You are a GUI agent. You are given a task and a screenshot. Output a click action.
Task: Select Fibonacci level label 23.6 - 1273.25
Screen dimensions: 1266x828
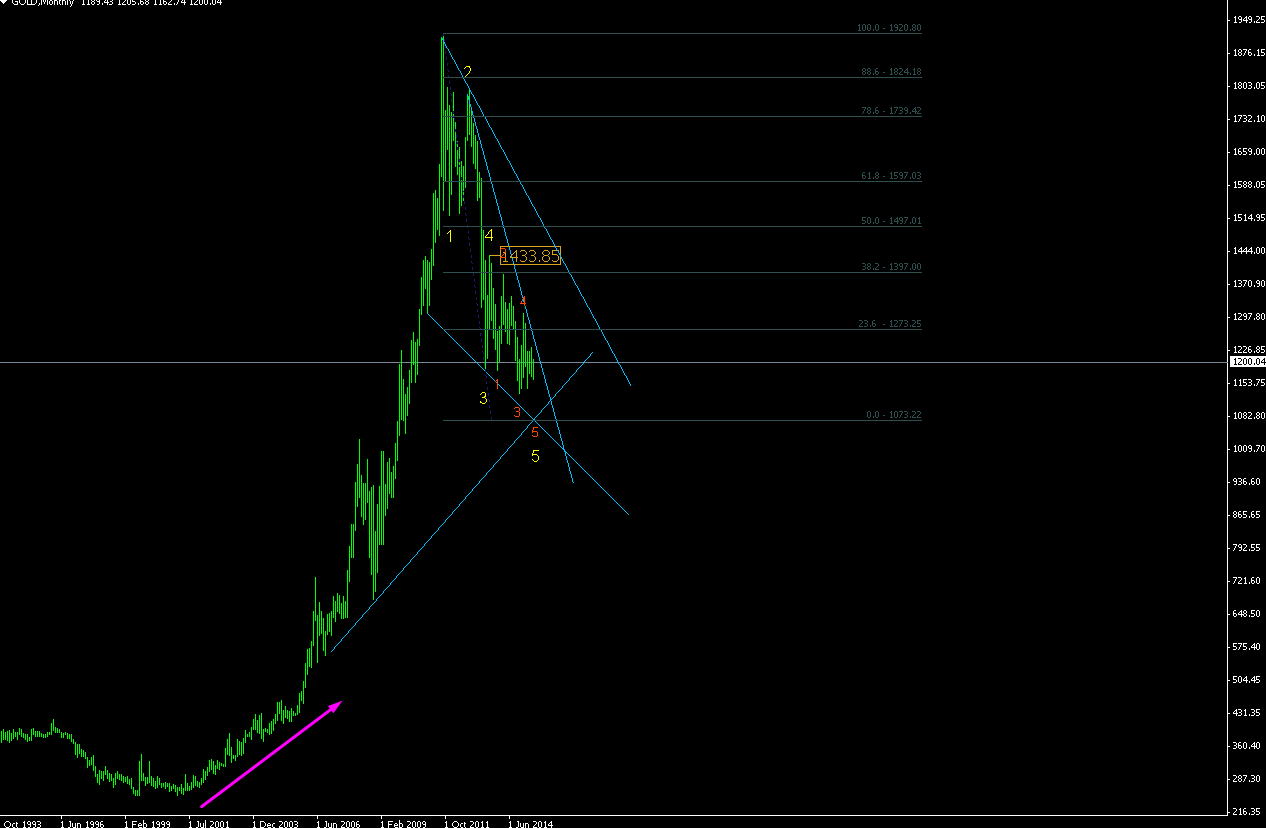(x=889, y=324)
